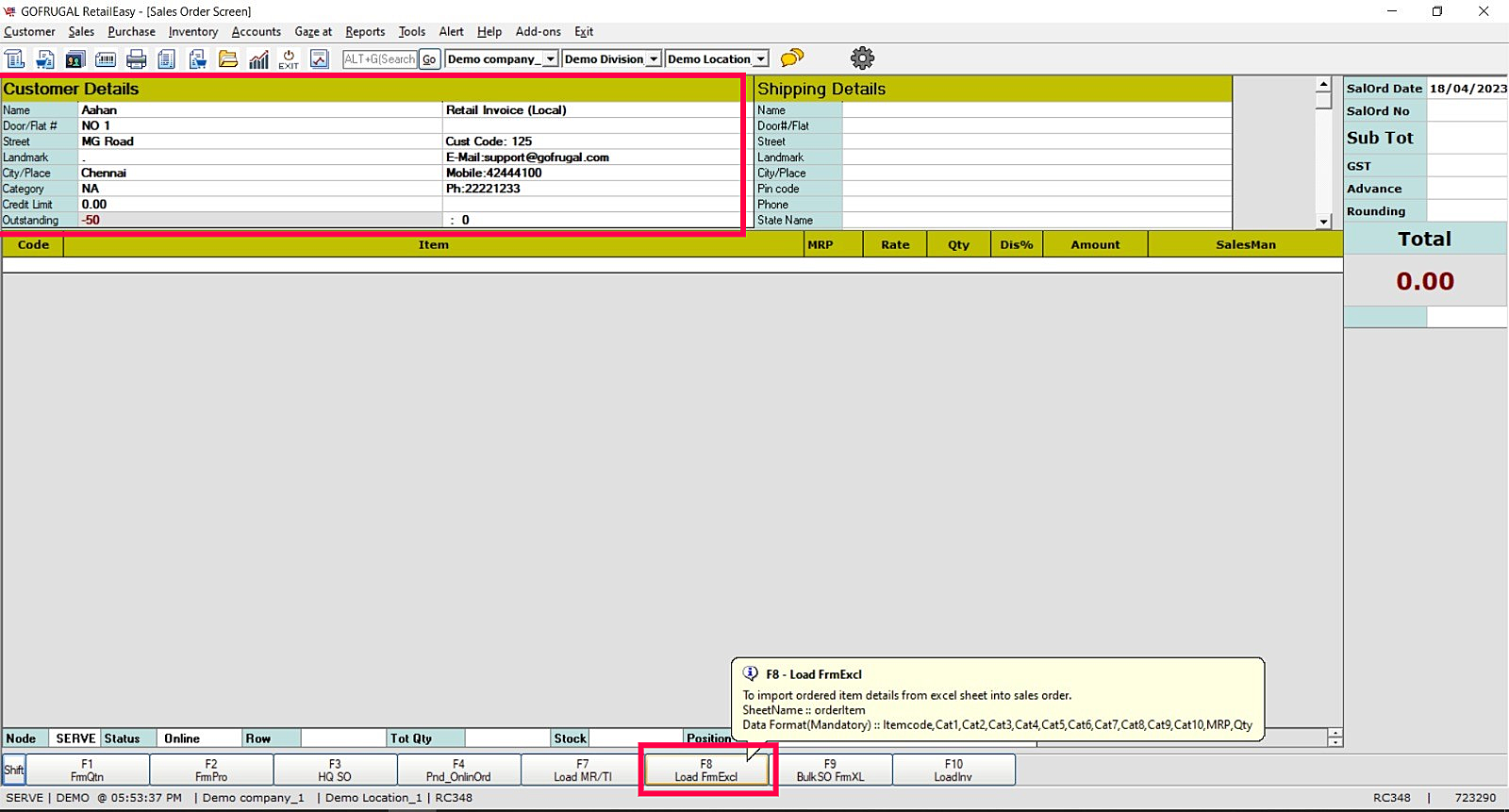This screenshot has width=1509, height=812.
Task: Click the F1 FrmQtn button
Action: pos(87,770)
